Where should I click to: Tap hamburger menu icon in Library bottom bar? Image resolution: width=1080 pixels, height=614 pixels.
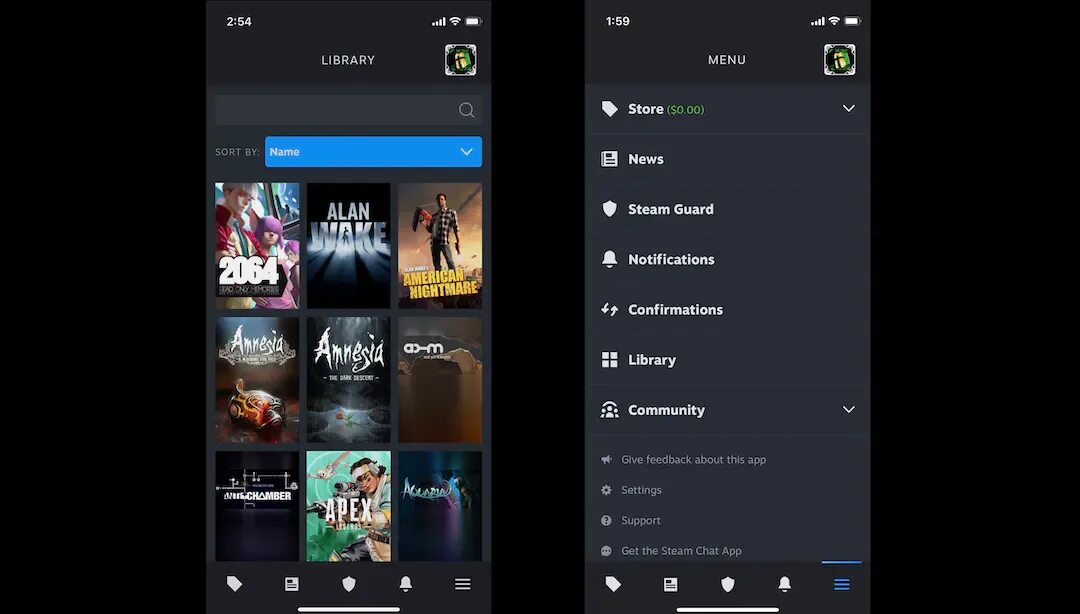pos(463,584)
